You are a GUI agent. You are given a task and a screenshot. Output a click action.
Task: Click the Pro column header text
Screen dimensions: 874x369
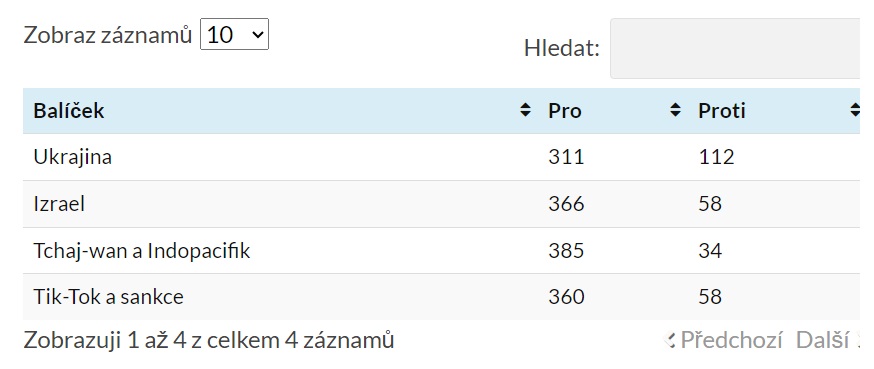click(x=565, y=111)
